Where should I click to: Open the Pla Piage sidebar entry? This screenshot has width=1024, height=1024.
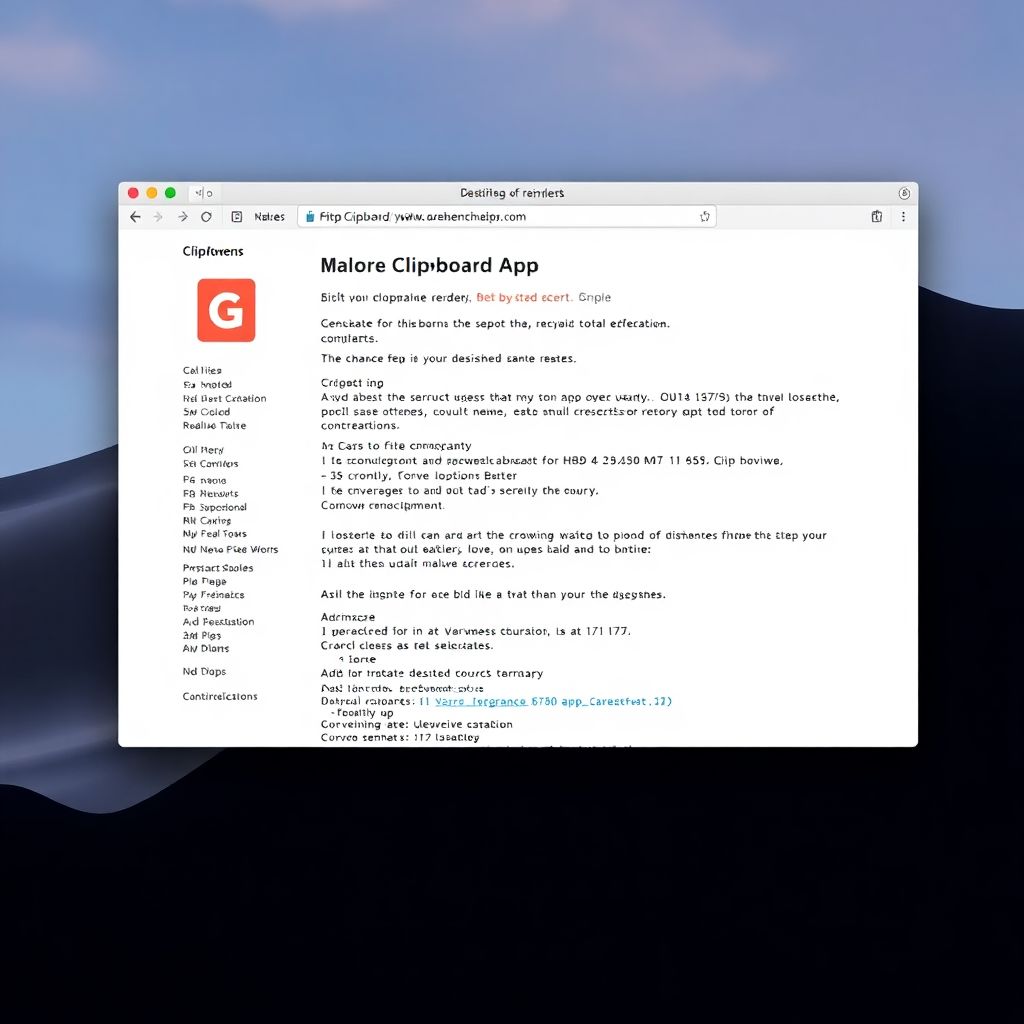204,582
